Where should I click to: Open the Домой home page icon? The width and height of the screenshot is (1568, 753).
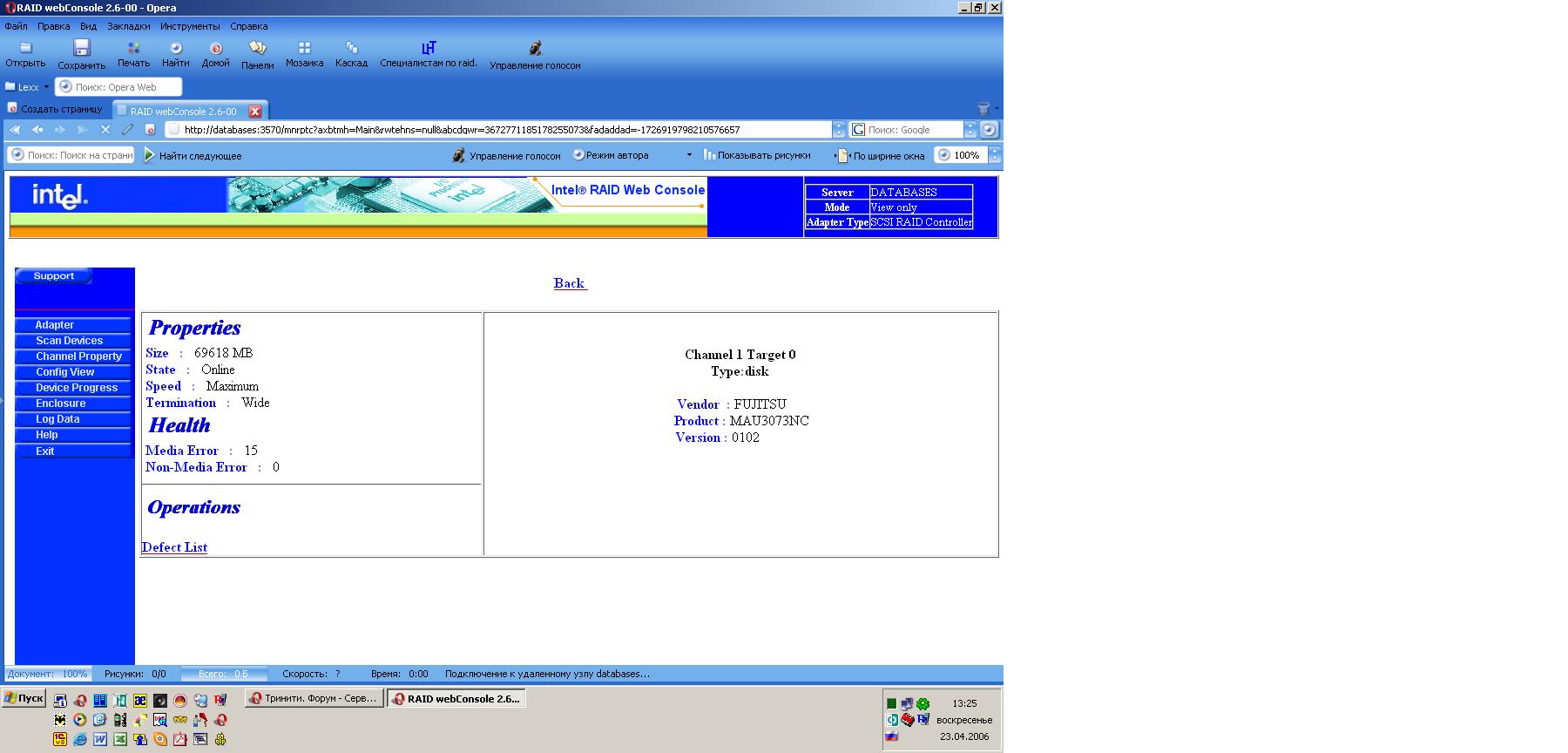tap(215, 48)
